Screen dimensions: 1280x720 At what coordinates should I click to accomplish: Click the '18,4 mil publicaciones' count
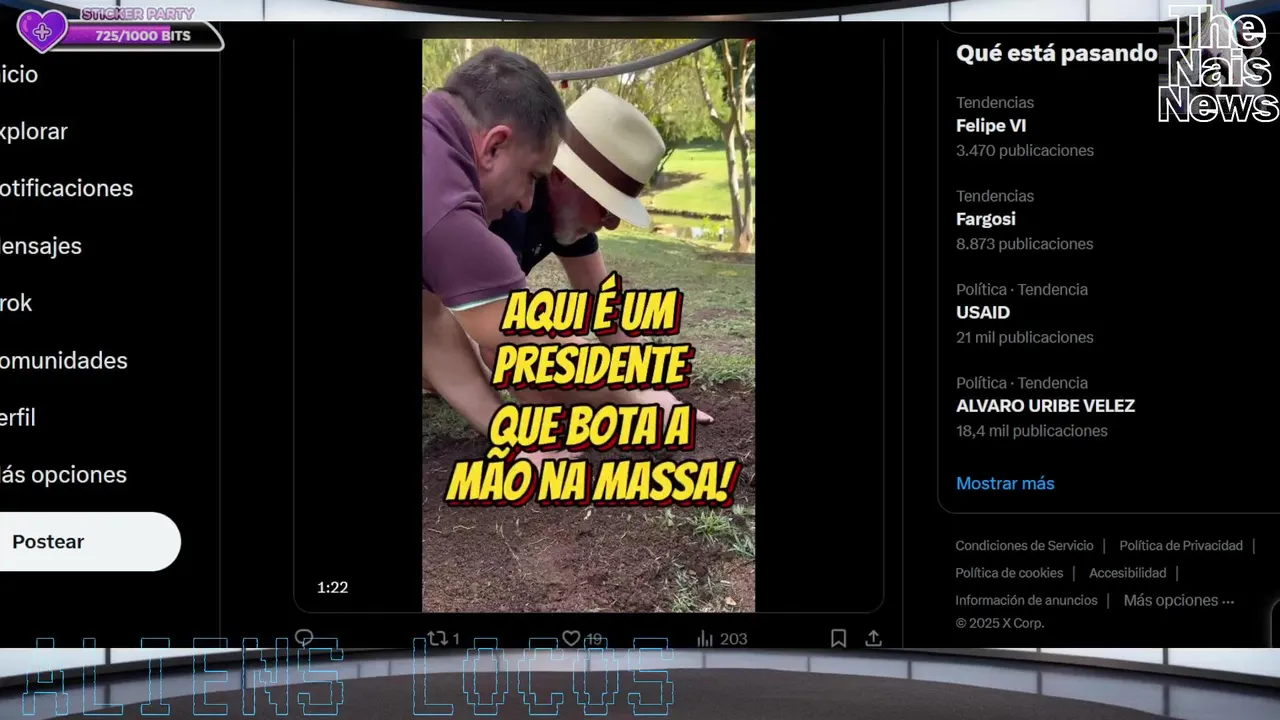[x=1031, y=431]
